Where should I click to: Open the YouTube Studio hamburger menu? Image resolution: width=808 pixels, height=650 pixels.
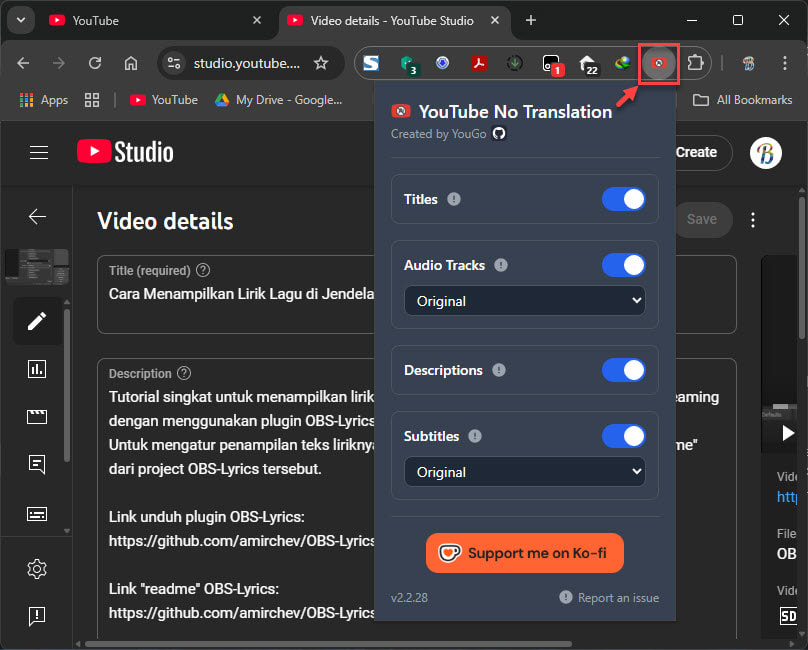[39, 153]
